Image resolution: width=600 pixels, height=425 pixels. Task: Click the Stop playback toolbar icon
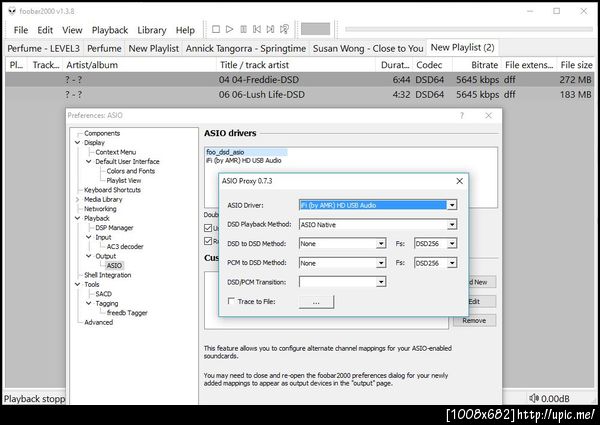pyautogui.click(x=216, y=29)
